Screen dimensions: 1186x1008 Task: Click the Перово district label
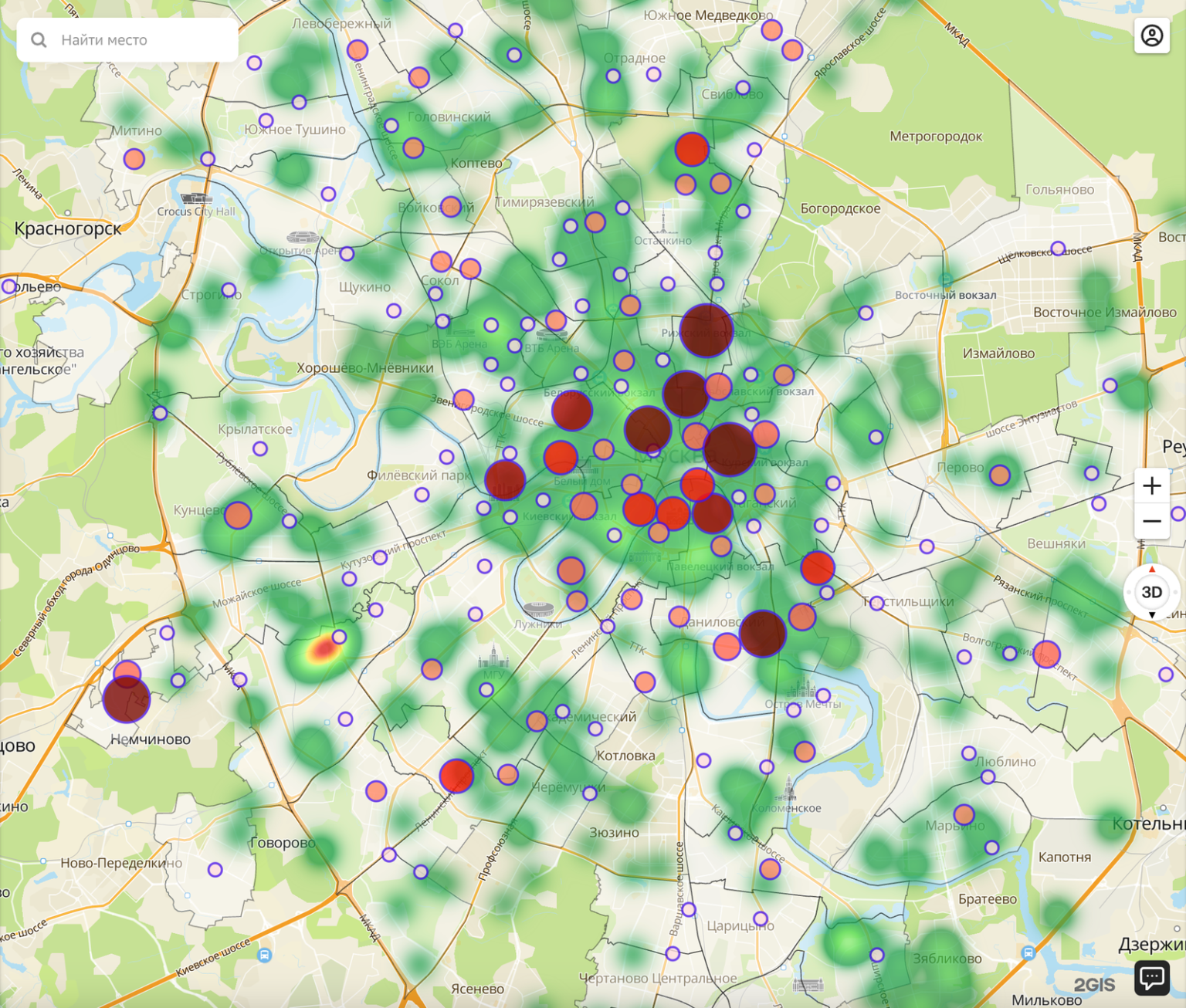pos(961,468)
